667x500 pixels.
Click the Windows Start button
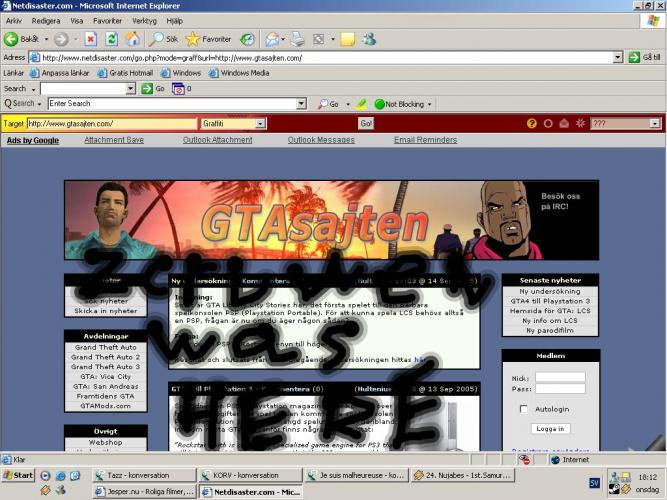[18, 475]
